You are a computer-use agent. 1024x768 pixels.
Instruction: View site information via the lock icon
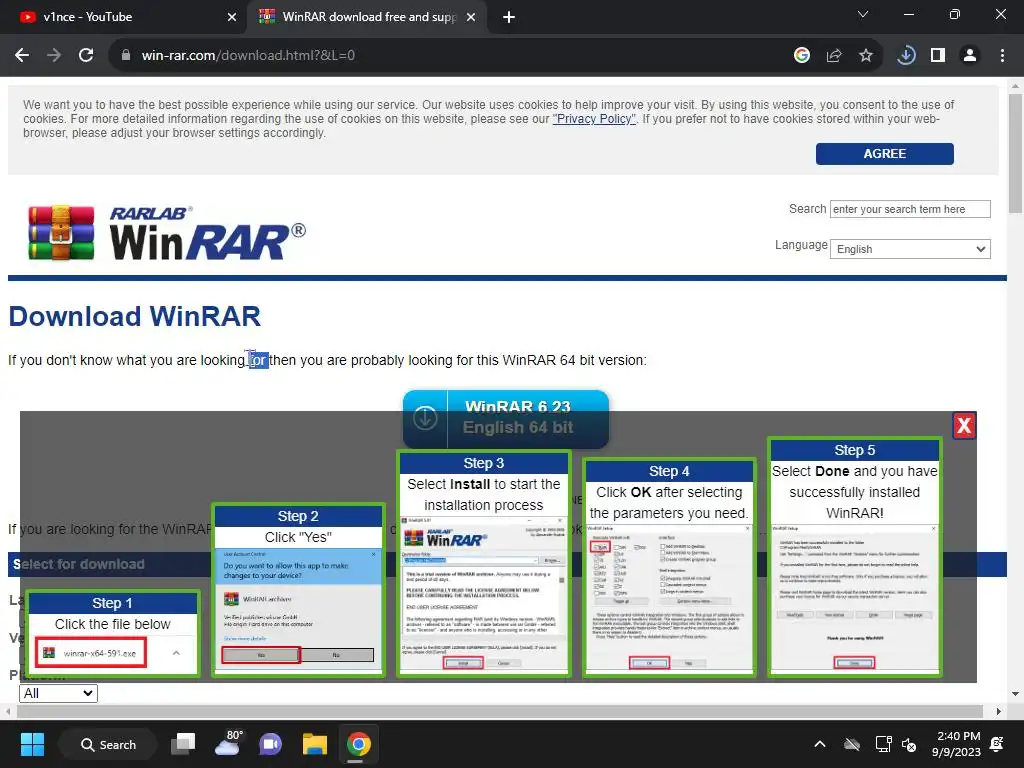point(126,56)
